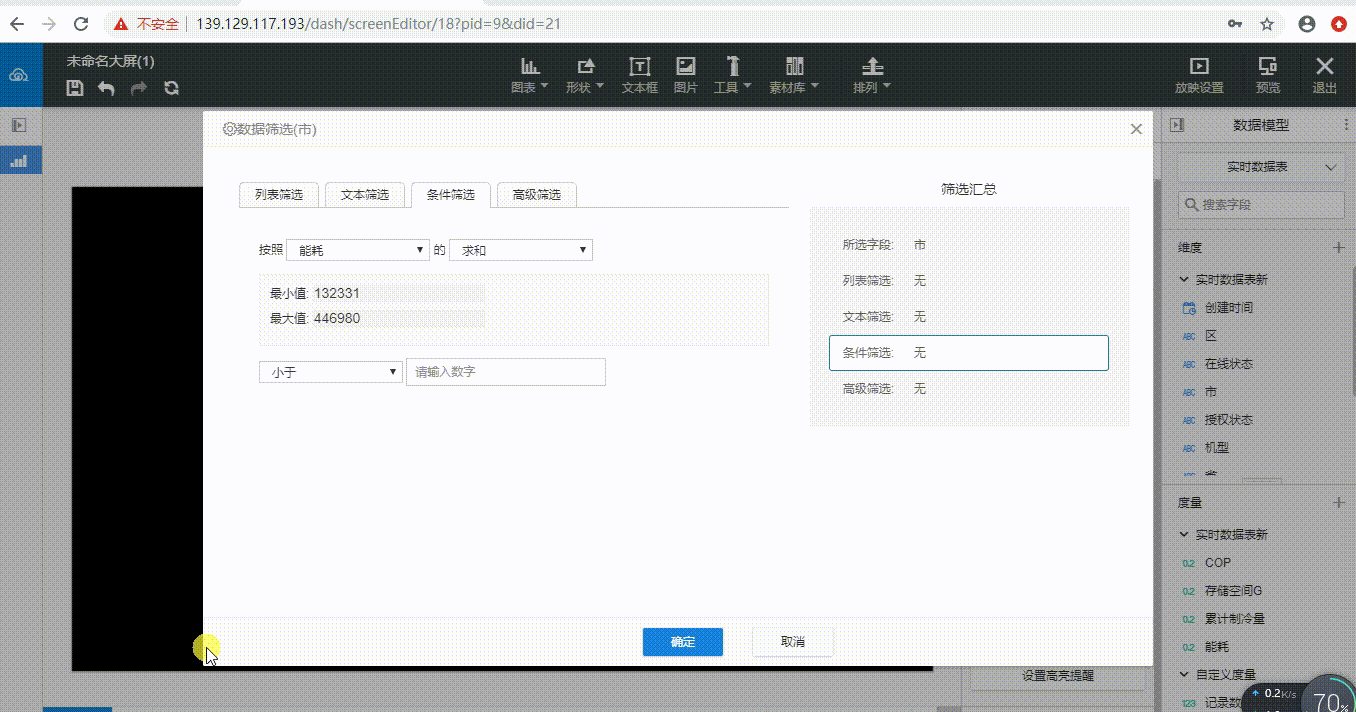
Task: Collapse the 自定义度量 group
Action: pos(1185,675)
